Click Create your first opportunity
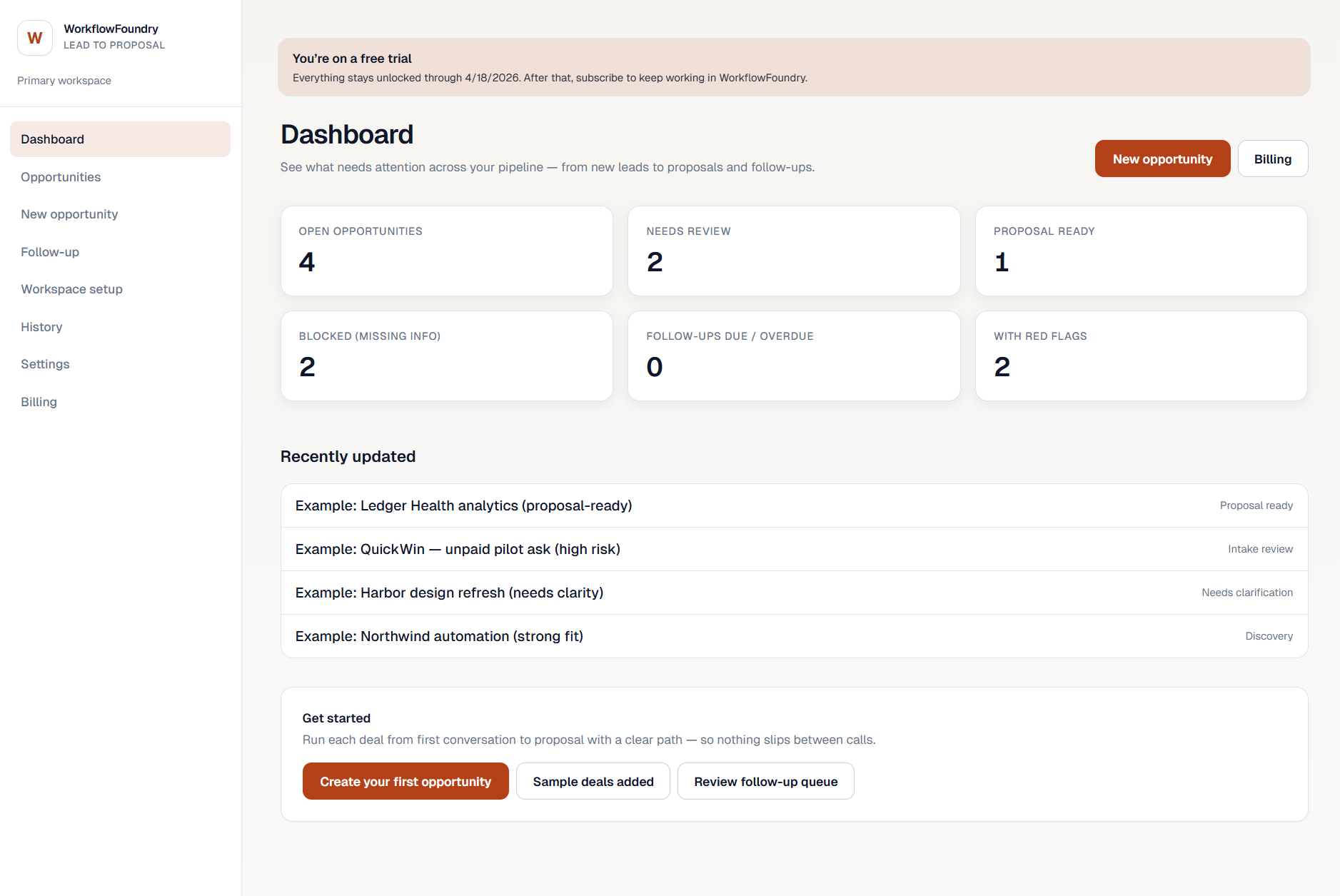Viewport: 1340px width, 896px height. tap(405, 780)
